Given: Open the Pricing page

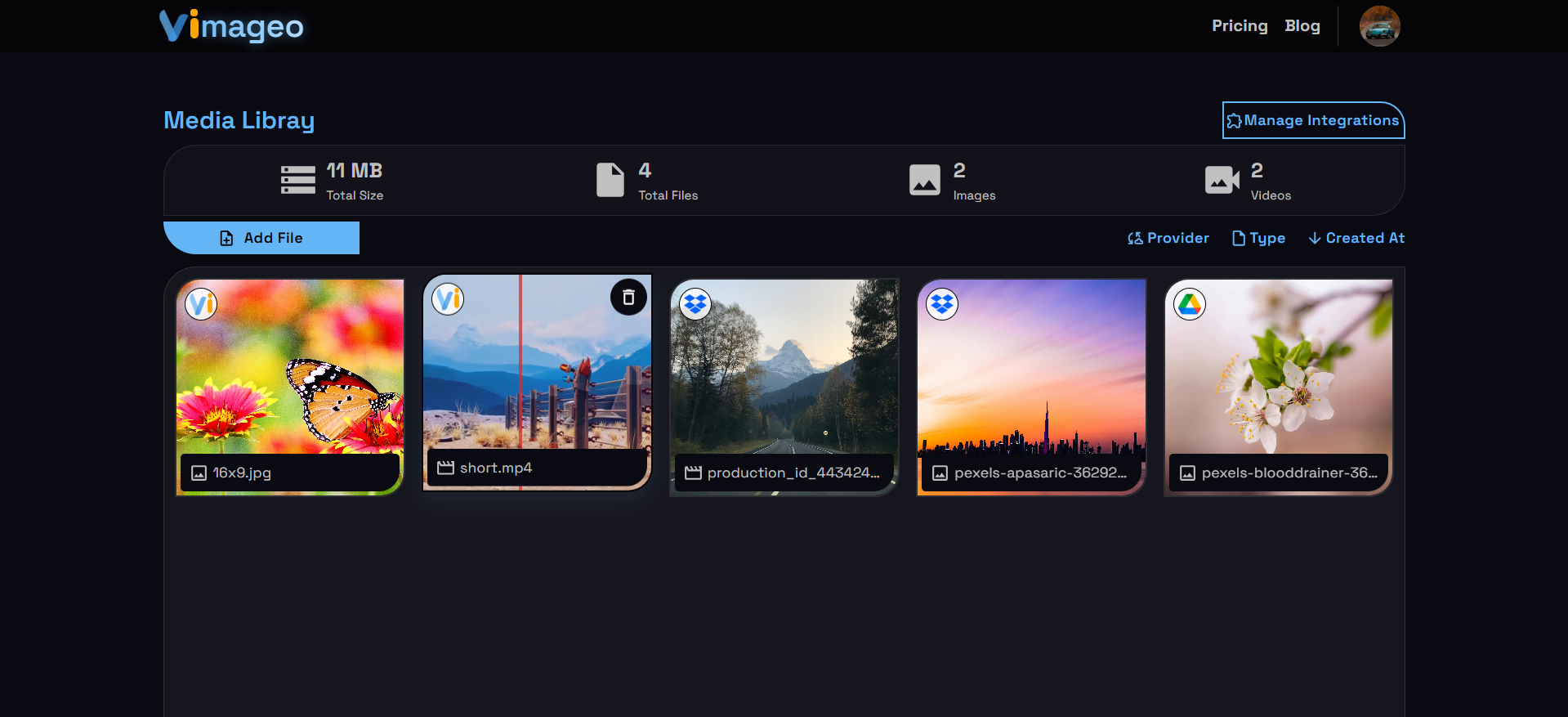Looking at the screenshot, I should [1240, 26].
